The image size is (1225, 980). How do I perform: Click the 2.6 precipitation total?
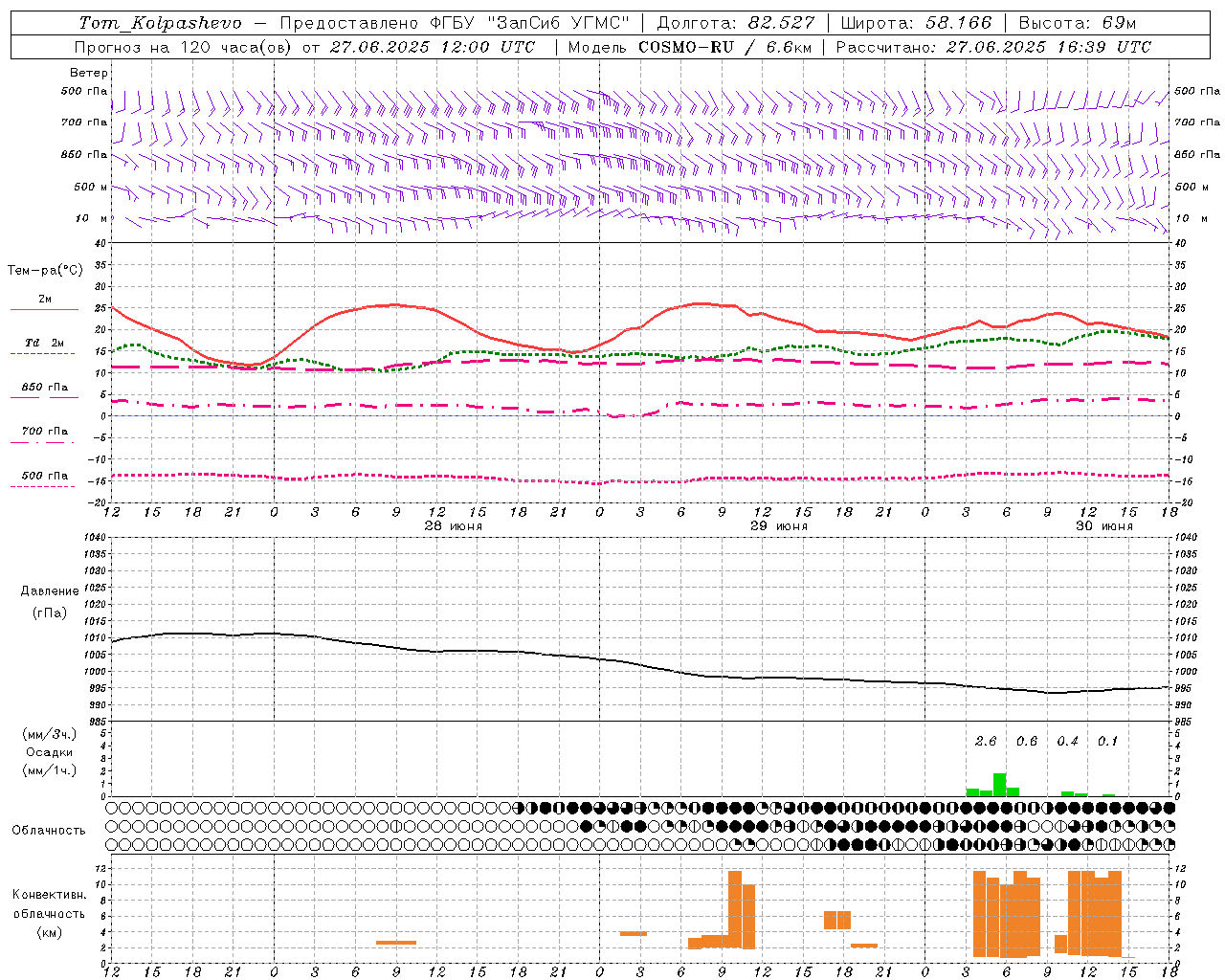[x=986, y=741]
